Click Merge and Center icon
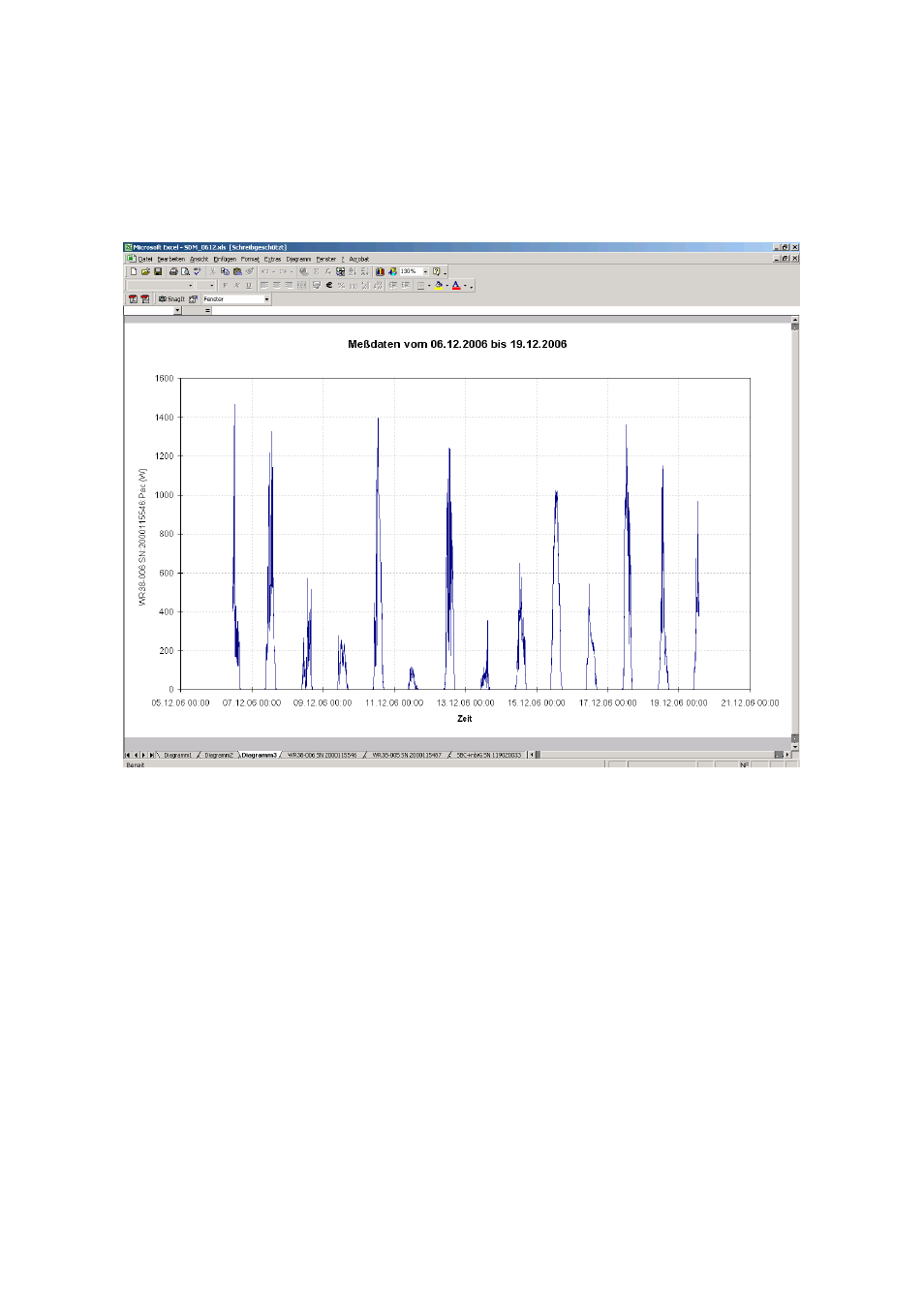924x1309 pixels. (x=301, y=286)
